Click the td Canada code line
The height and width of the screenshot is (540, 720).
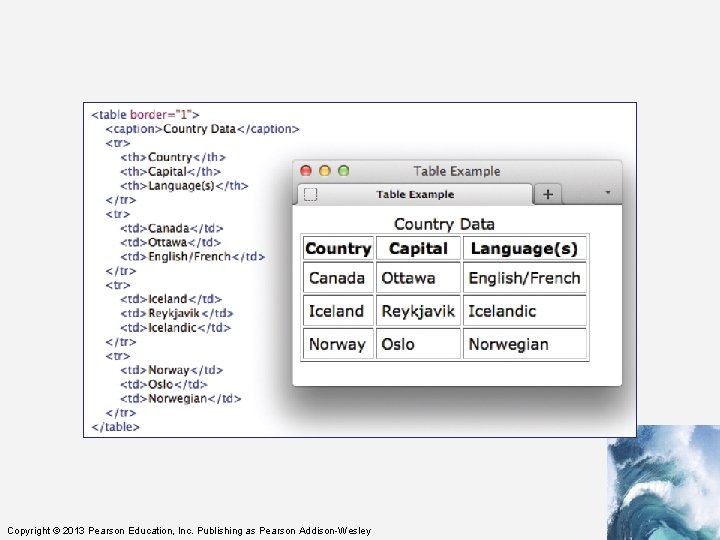[x=172, y=228]
